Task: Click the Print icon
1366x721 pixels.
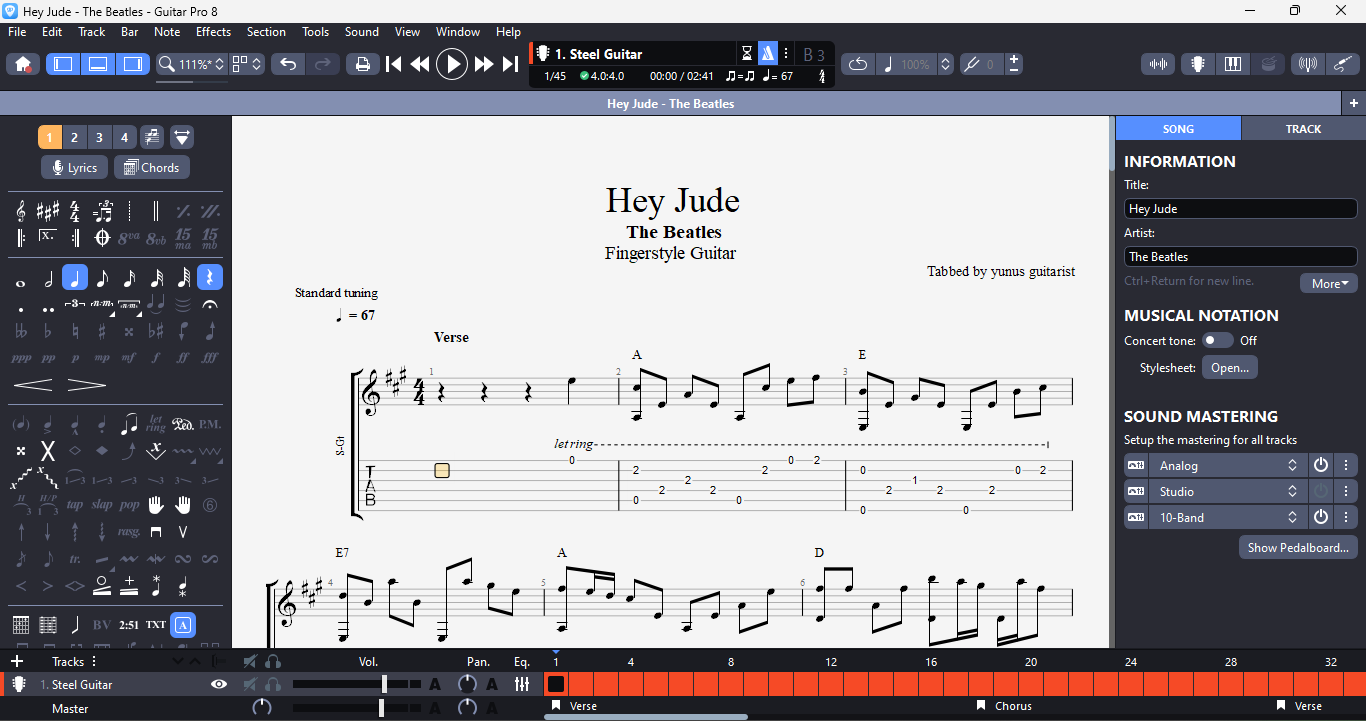Action: click(x=362, y=64)
